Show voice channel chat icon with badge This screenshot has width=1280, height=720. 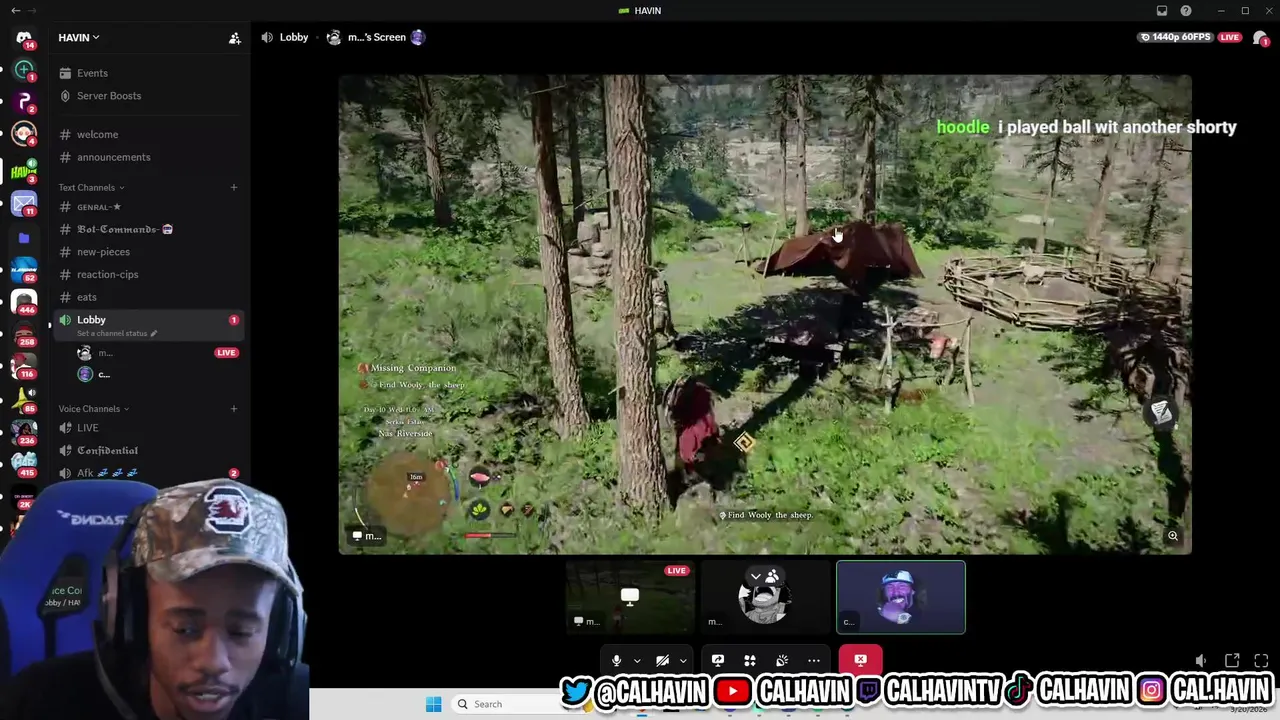(1260, 38)
